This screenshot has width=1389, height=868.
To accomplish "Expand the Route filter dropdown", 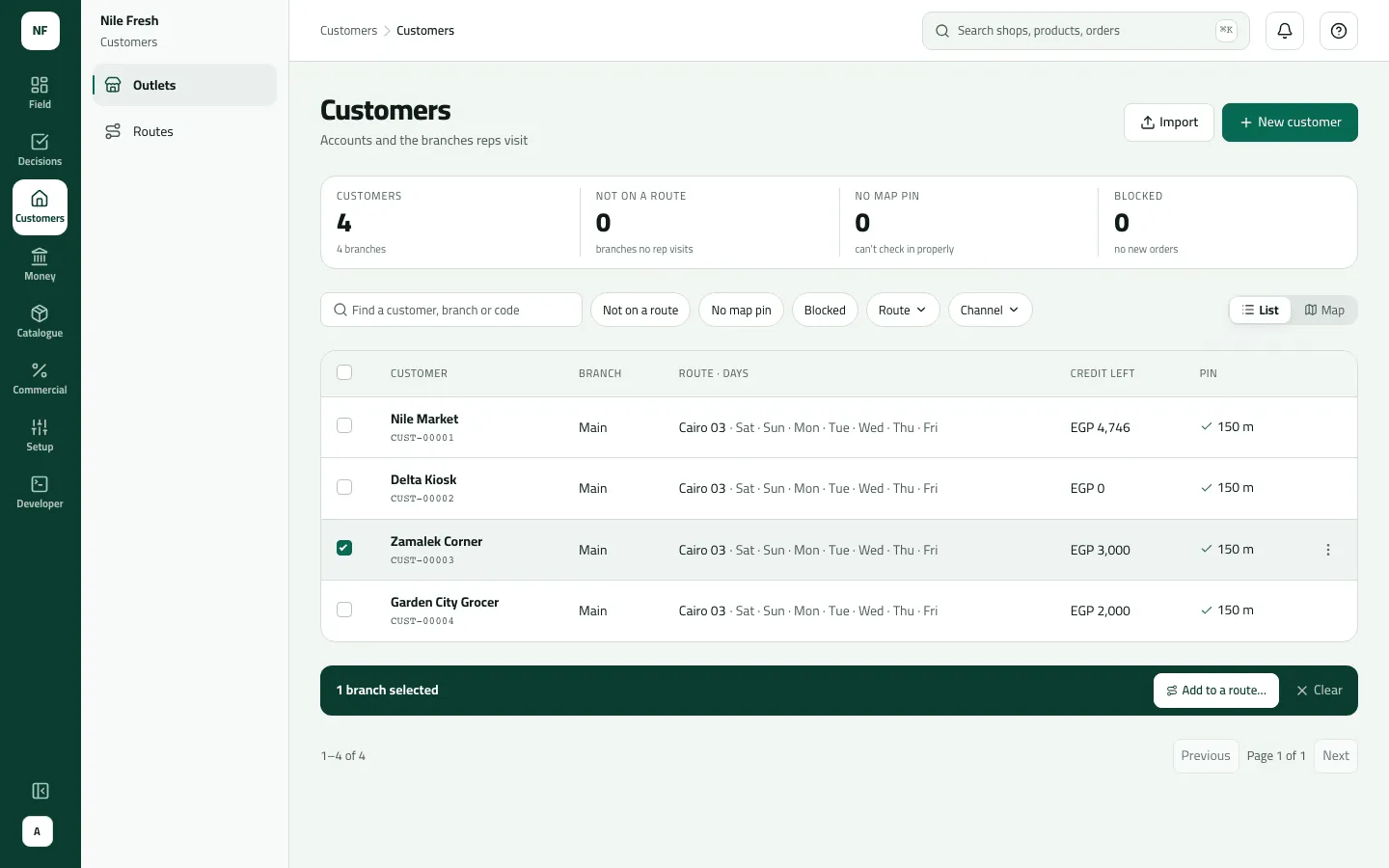I will [x=903, y=310].
